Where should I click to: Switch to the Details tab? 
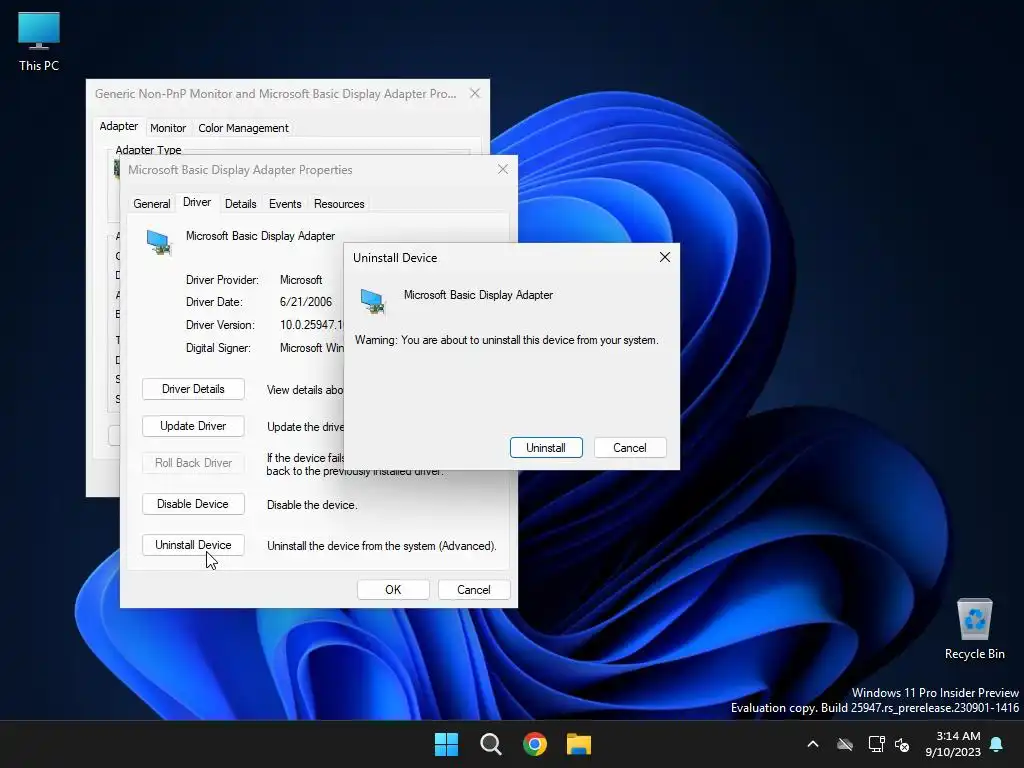coord(240,204)
